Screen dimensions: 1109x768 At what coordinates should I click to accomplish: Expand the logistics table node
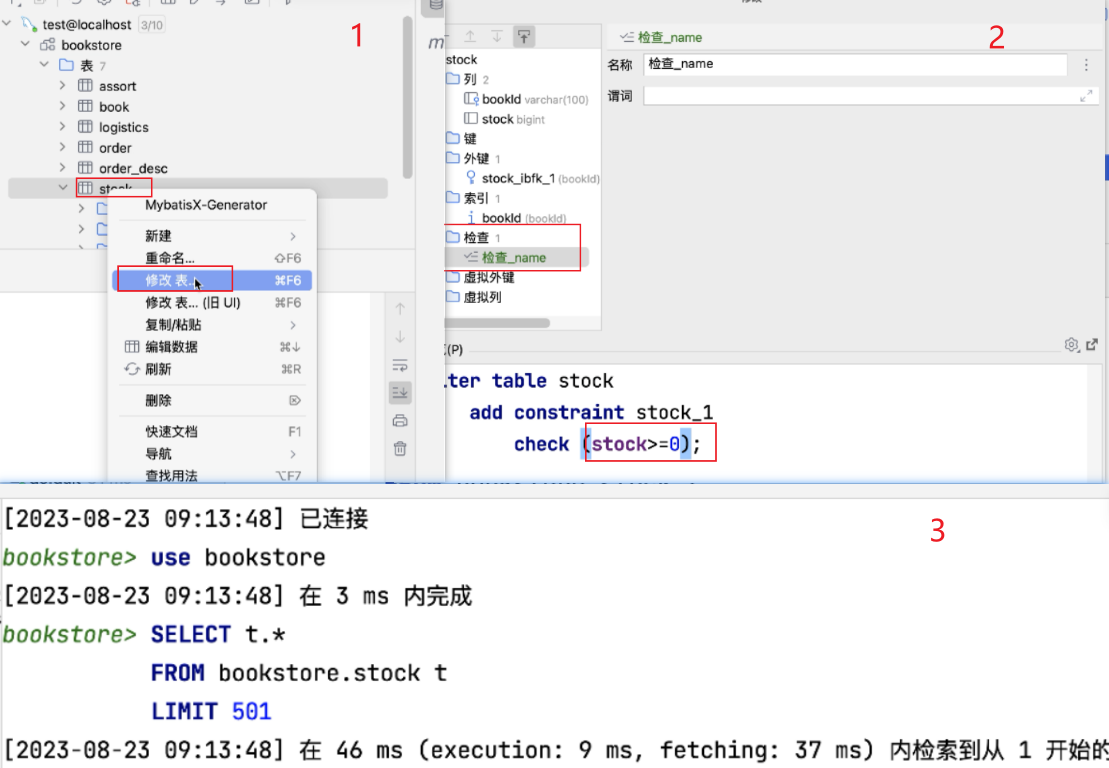point(62,127)
